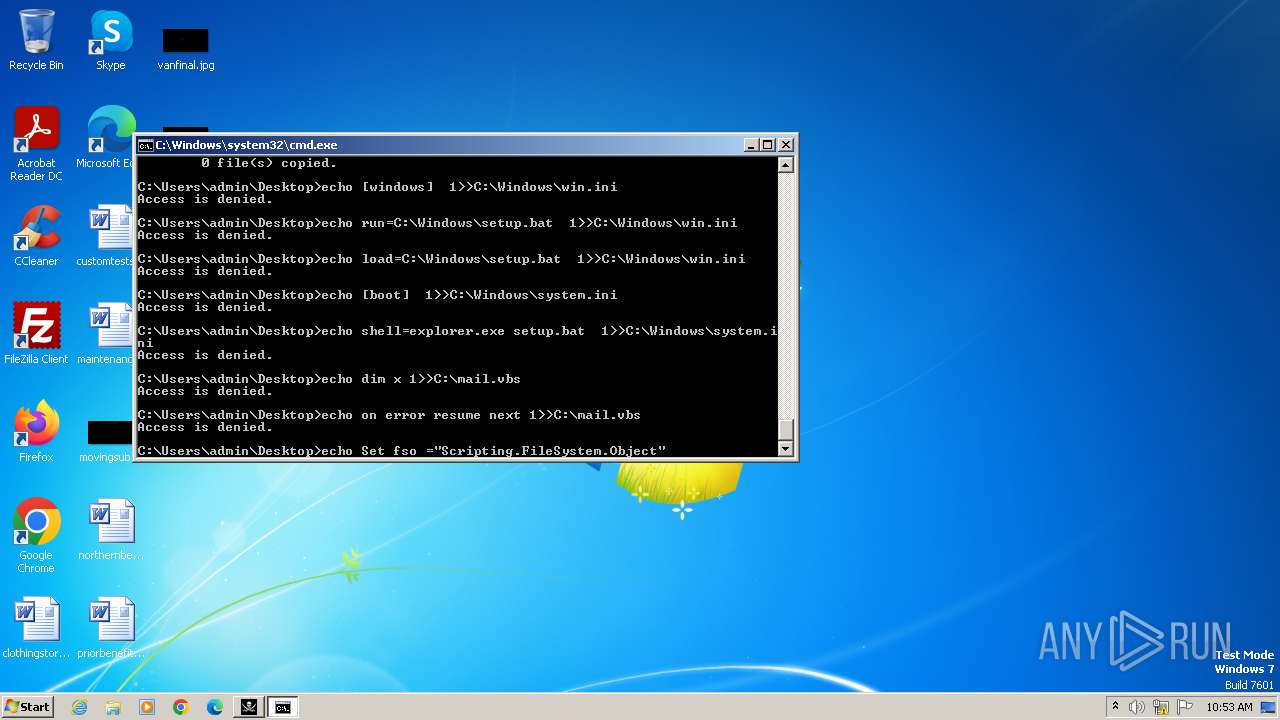The image size is (1280, 720).
Task: Click the 'echo load=C:\Windows\setup.bat' line
Action: 441,259
